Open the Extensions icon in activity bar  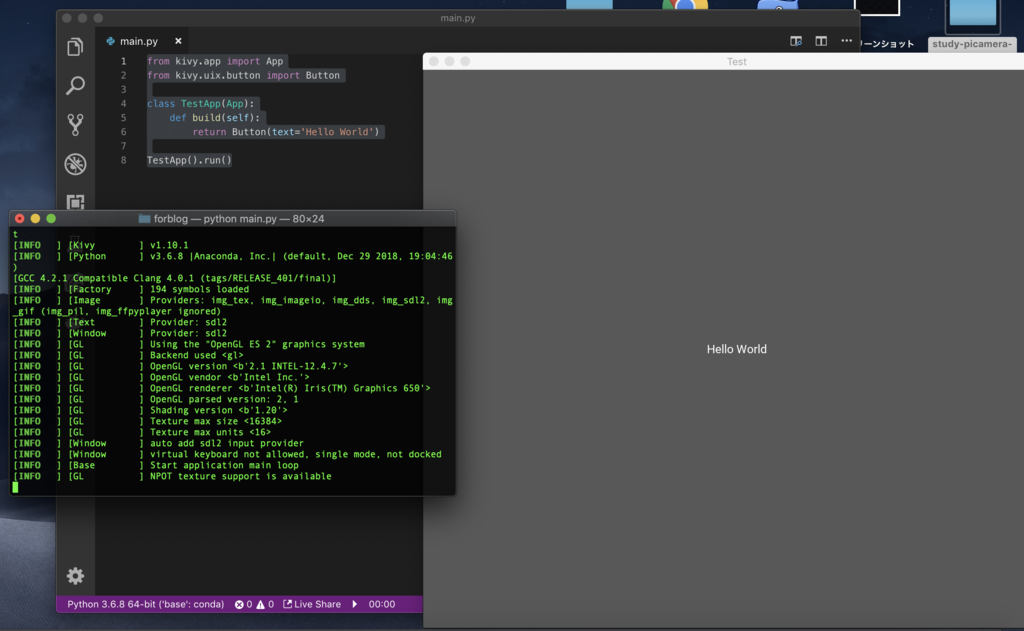coord(75,201)
